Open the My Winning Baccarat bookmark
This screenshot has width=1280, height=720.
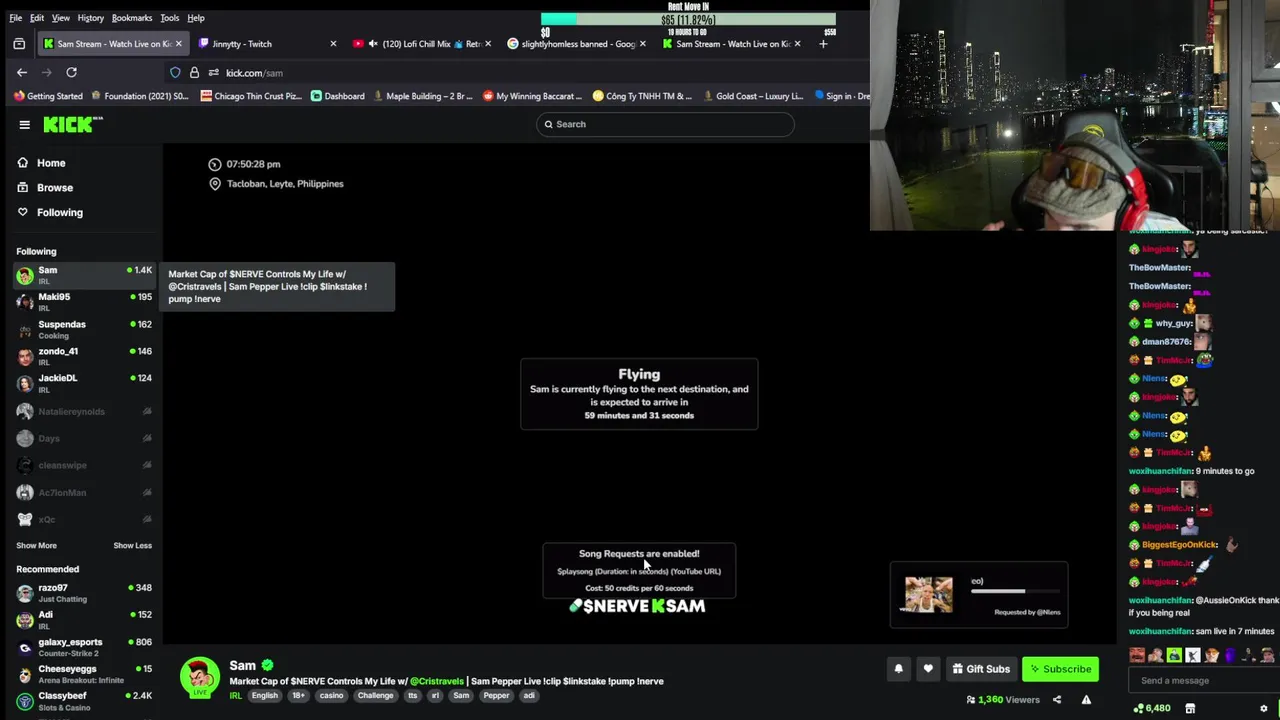532,96
